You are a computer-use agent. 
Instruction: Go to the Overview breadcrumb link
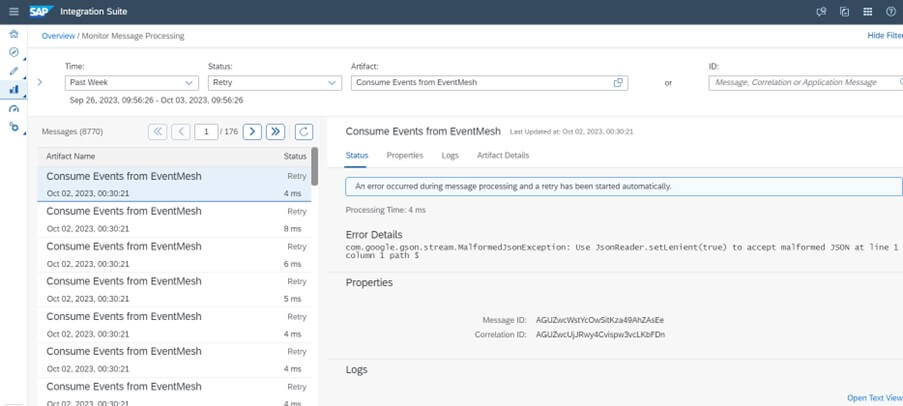(58, 36)
